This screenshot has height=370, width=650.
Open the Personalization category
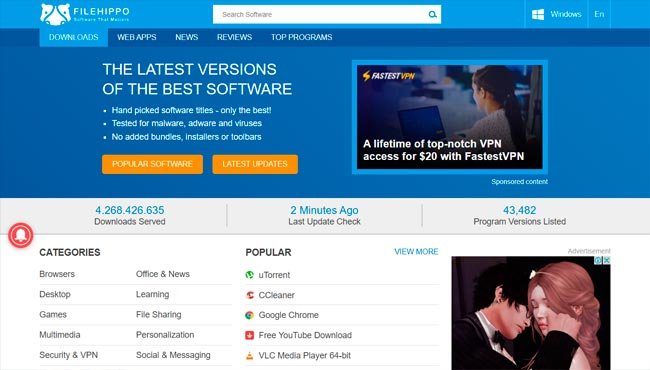pyautogui.click(x=165, y=335)
